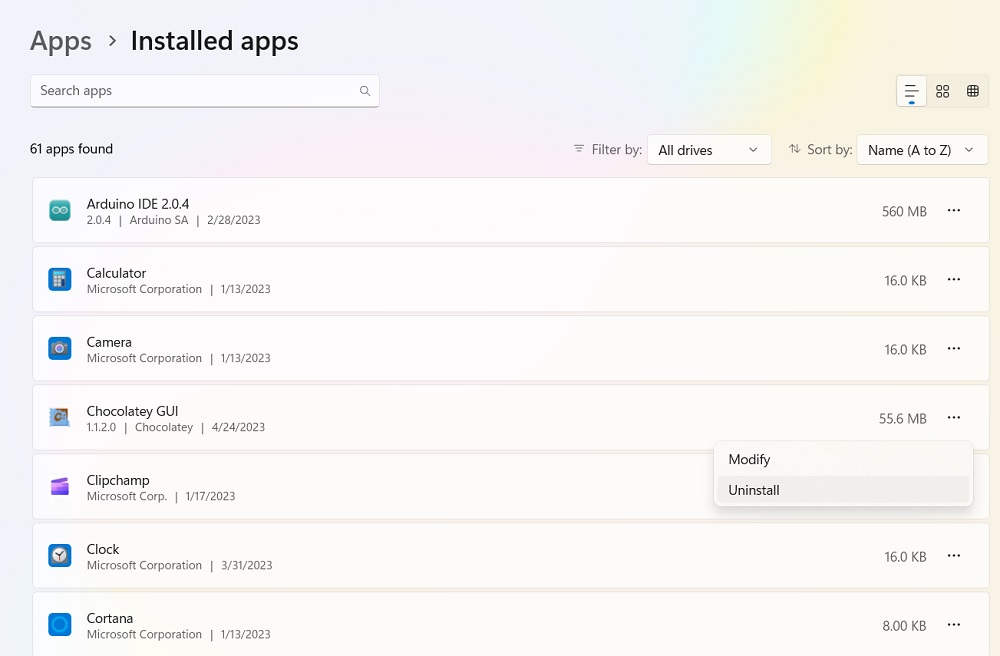This screenshot has height=656, width=1000.
Task: Open more options for Cortana
Action: (x=954, y=624)
